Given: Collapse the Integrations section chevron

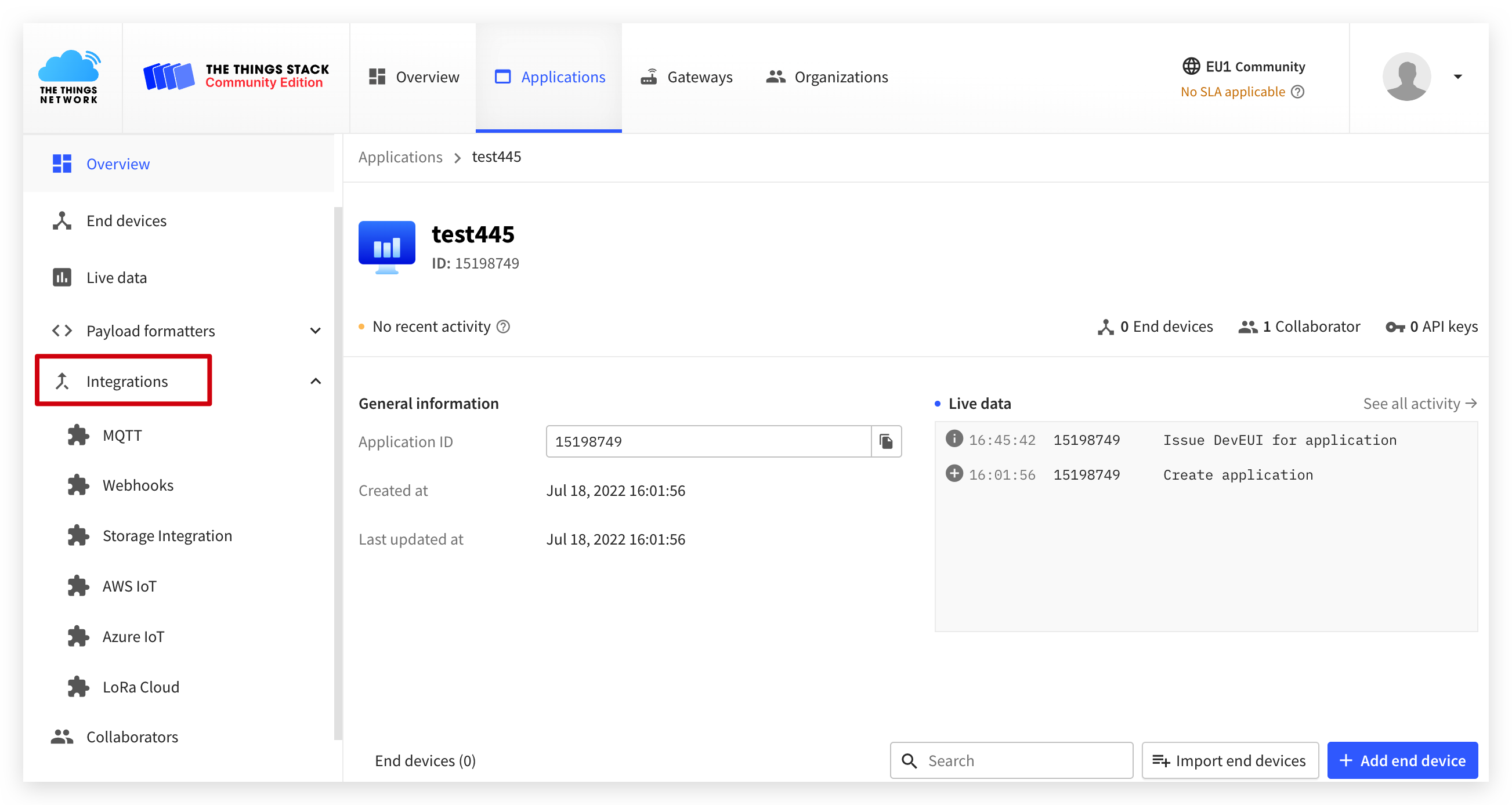Looking at the screenshot, I should pos(315,381).
